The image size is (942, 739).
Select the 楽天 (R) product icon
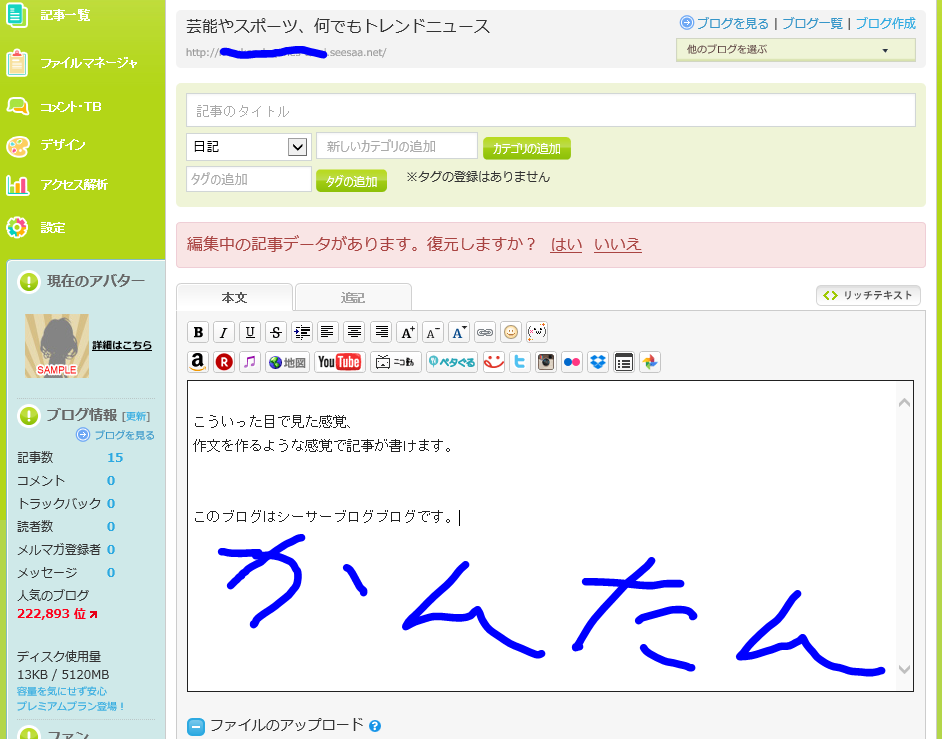[x=223, y=362]
